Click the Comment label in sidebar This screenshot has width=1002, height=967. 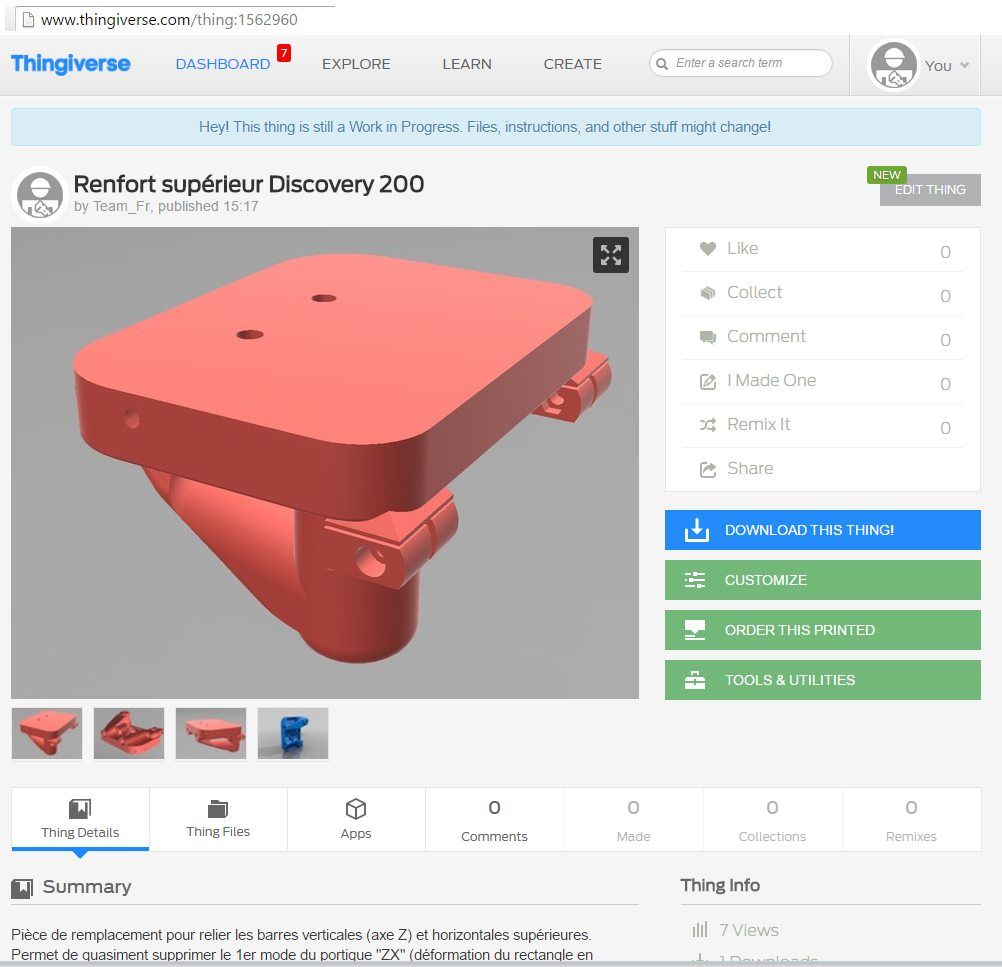766,337
